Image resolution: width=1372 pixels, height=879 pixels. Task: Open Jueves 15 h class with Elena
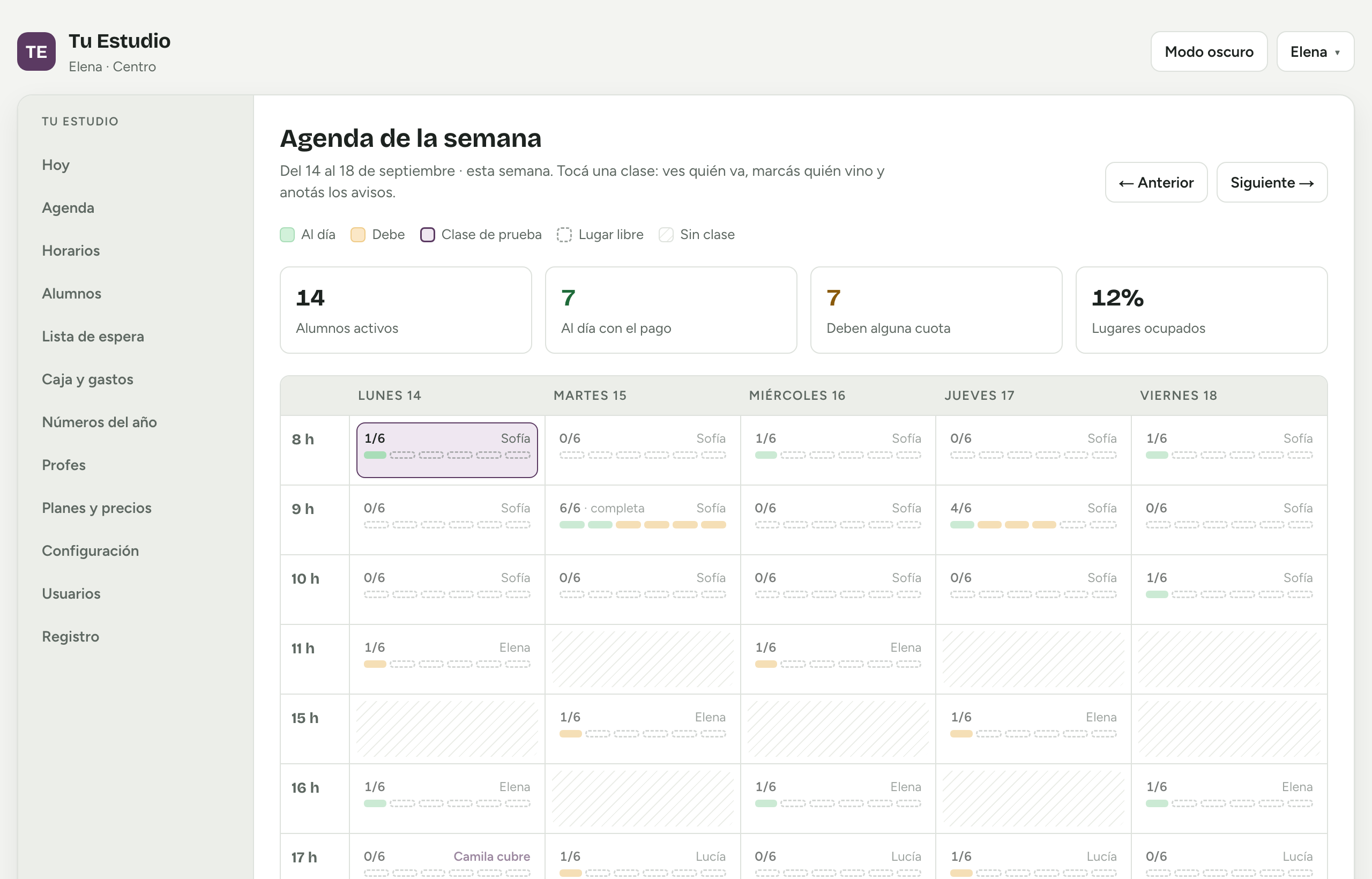point(1033,728)
